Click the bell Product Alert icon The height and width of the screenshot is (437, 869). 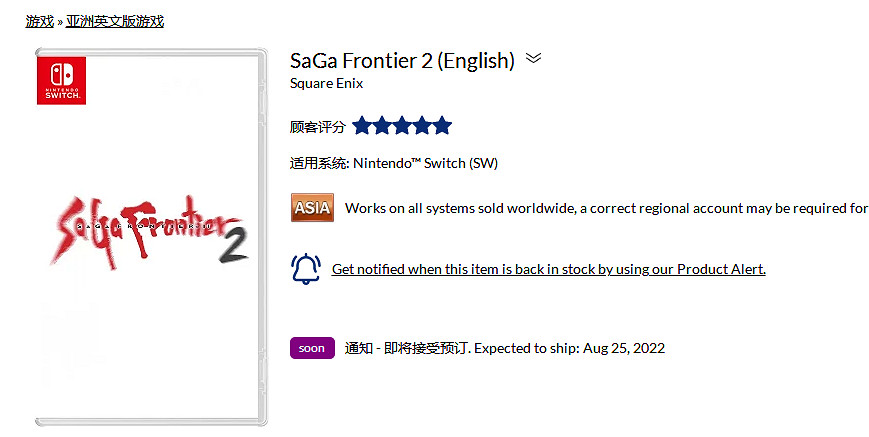tap(306, 269)
